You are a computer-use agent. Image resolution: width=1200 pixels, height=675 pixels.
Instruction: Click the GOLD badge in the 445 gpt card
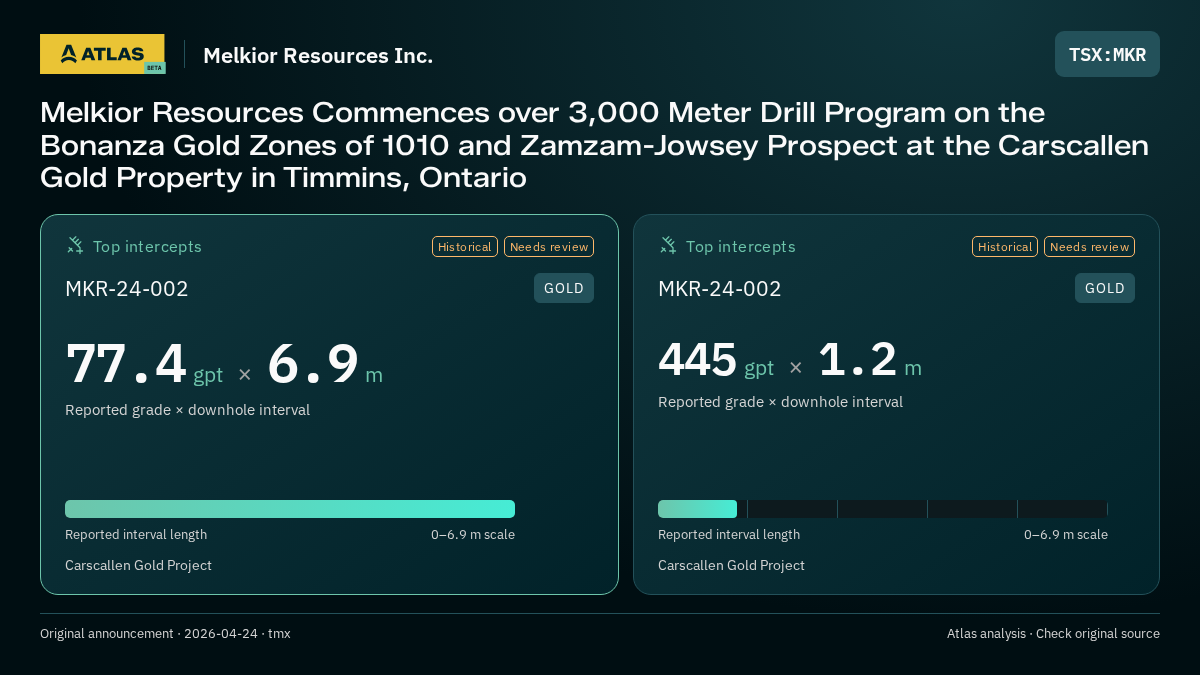coord(1105,288)
